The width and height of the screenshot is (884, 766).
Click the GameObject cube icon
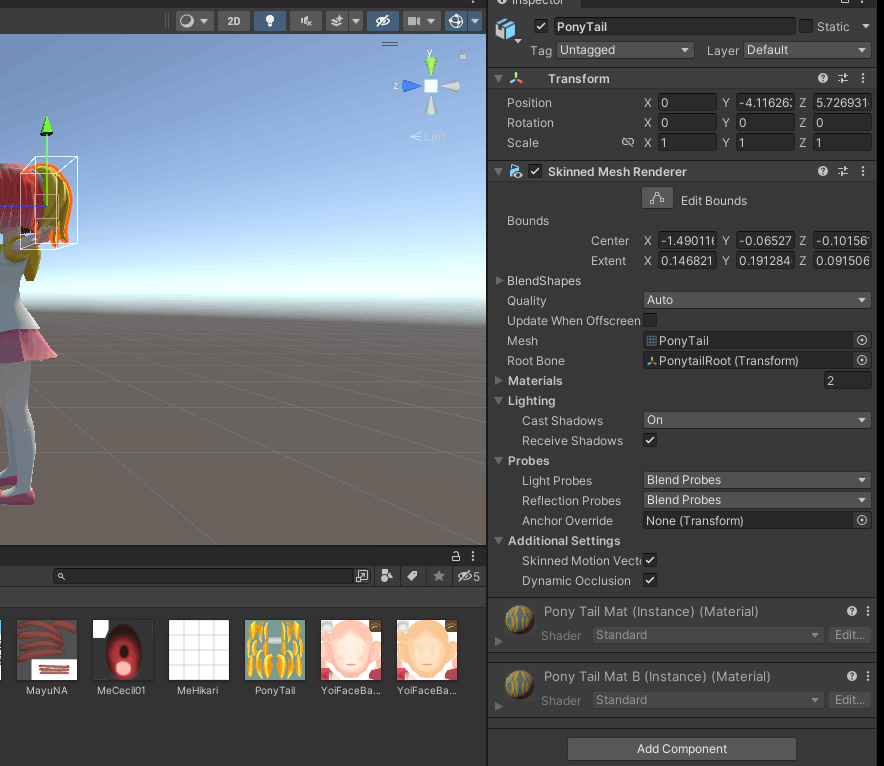coord(506,29)
